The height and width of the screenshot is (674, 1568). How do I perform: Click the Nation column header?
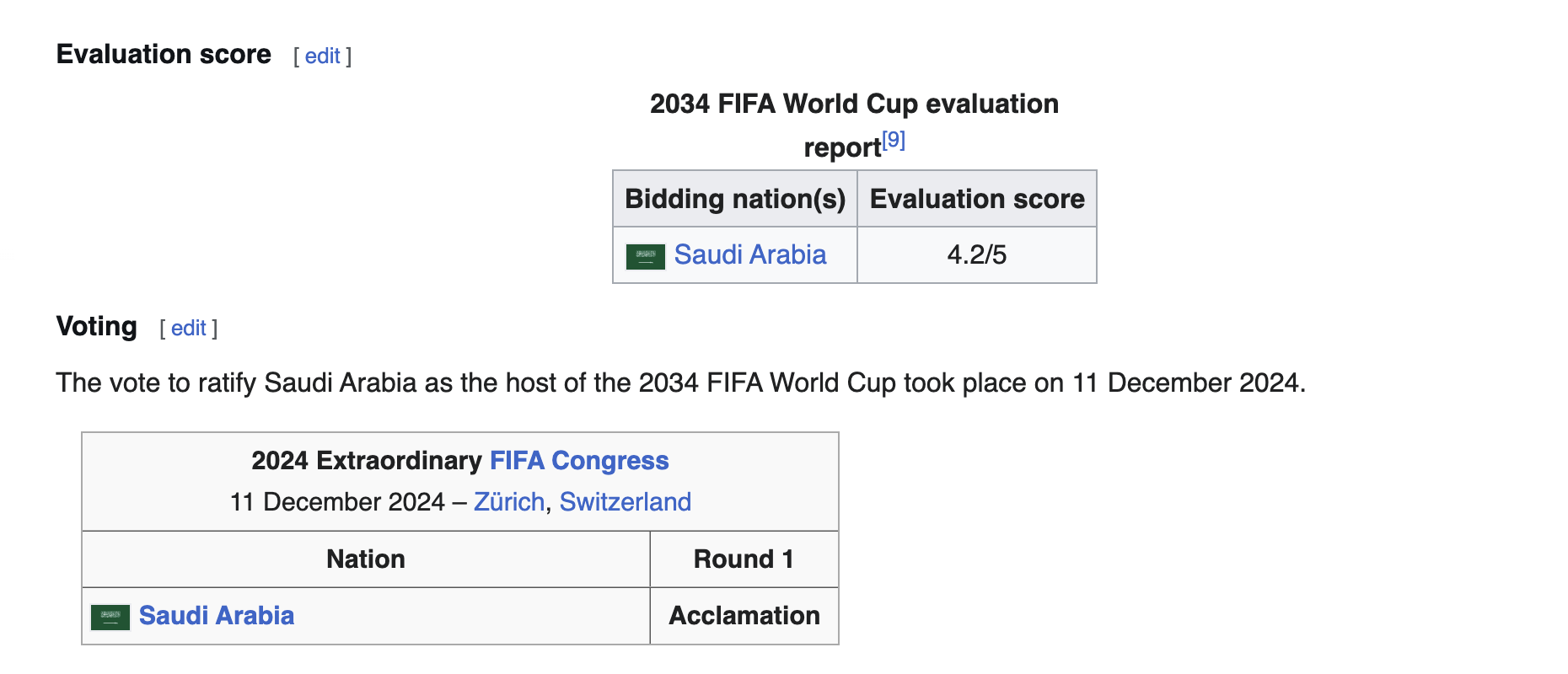pyautogui.click(x=366, y=559)
